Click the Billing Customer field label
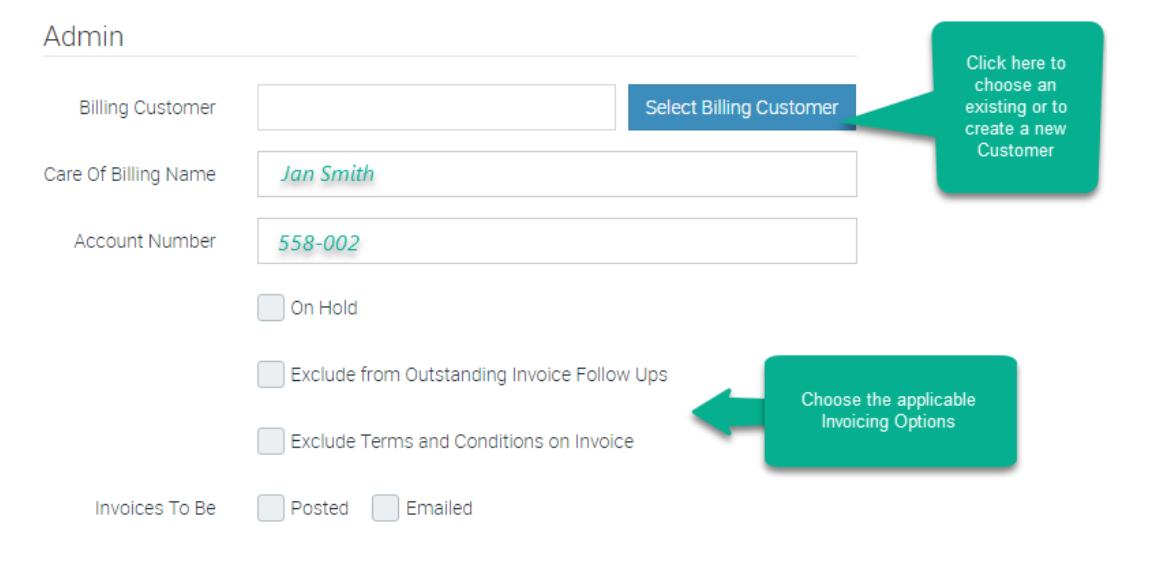 tap(147, 107)
